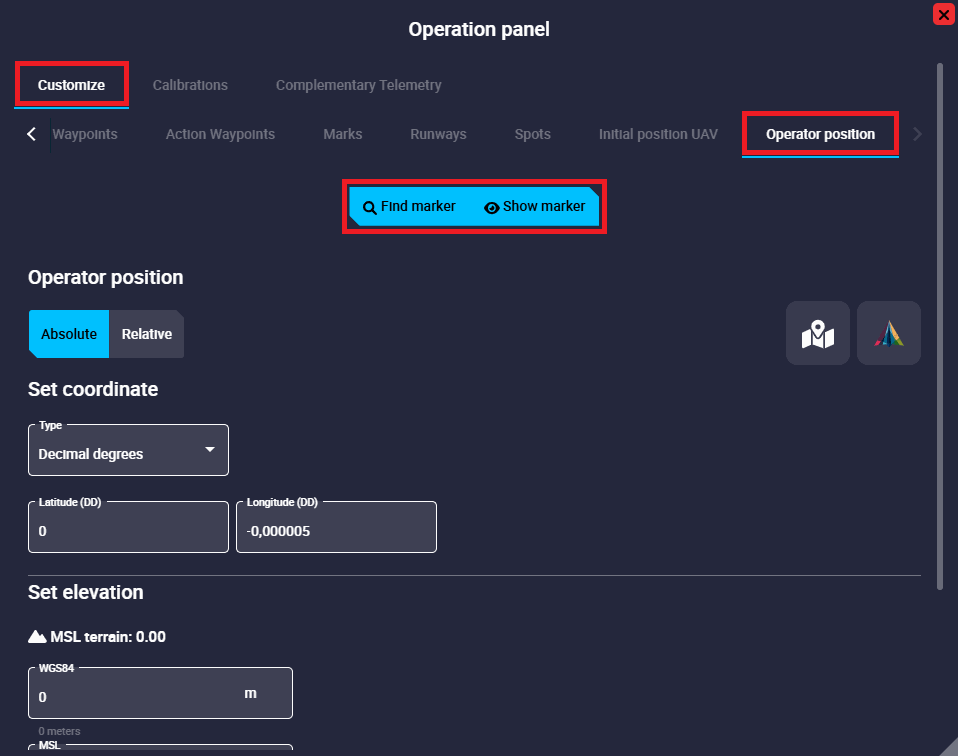Close the Operation panel with red X
Image resolution: width=958 pixels, height=756 pixels.
point(942,14)
